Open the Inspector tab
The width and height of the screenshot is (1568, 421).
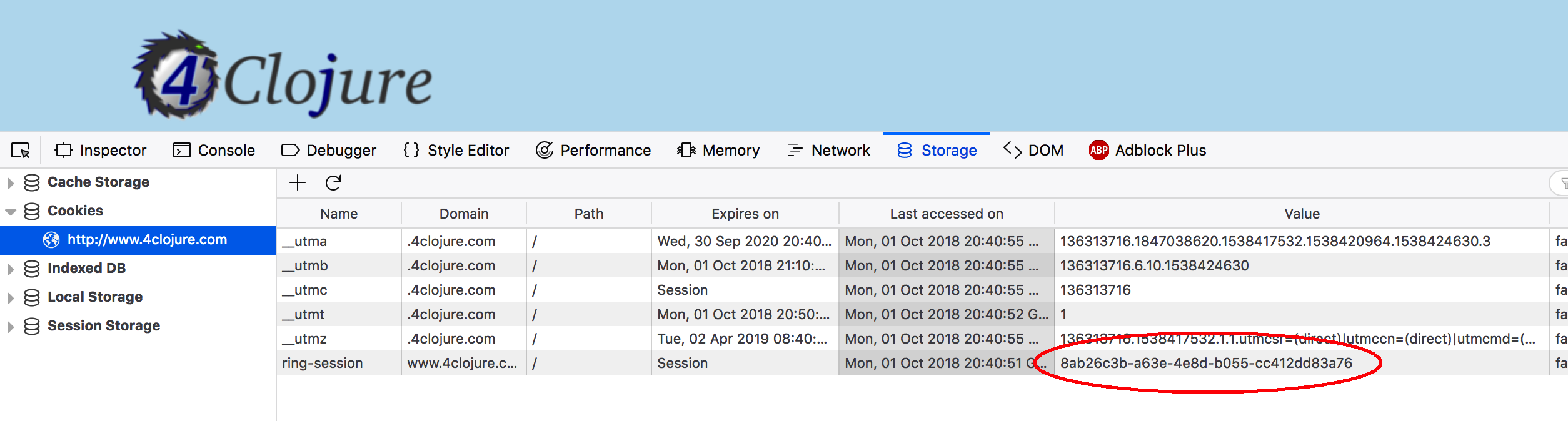[101, 151]
